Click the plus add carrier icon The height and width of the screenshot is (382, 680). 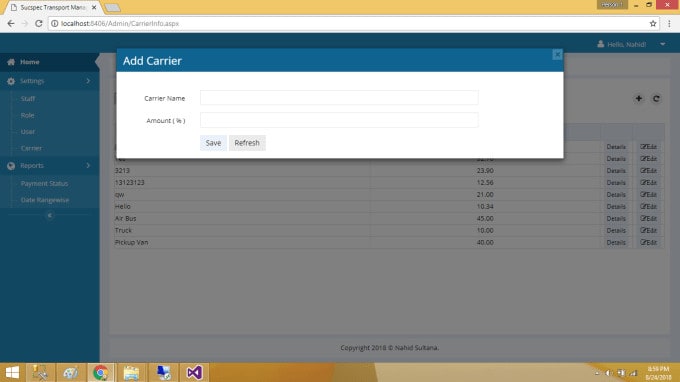638,99
